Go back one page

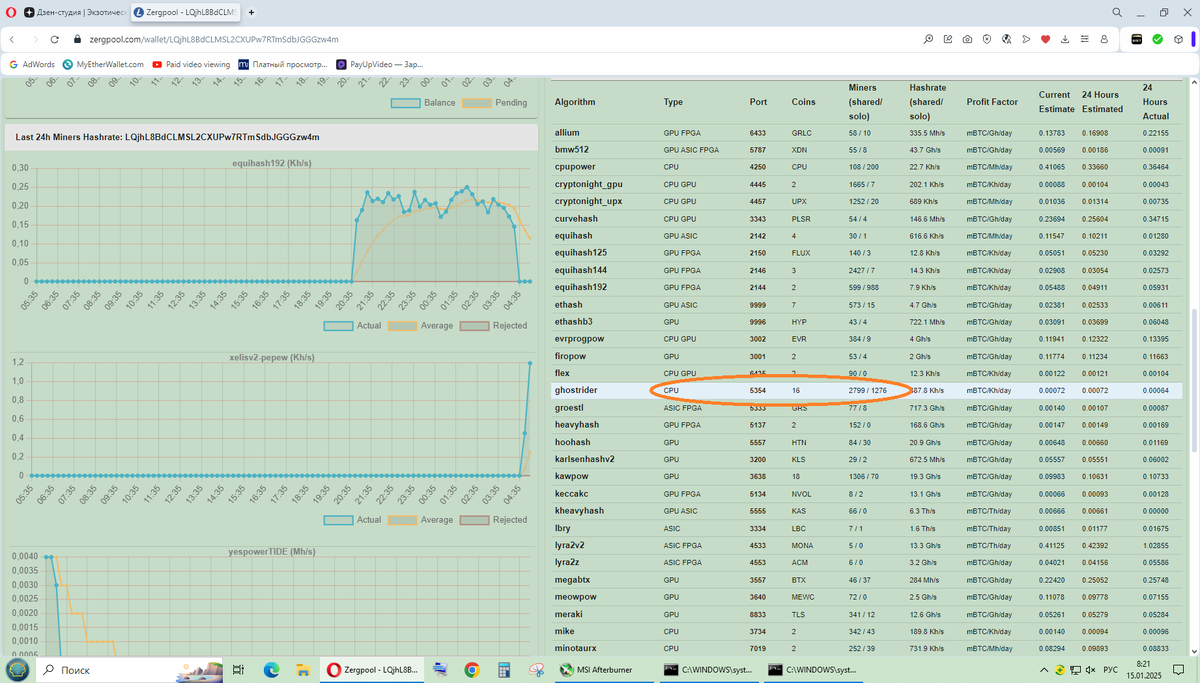point(11,39)
